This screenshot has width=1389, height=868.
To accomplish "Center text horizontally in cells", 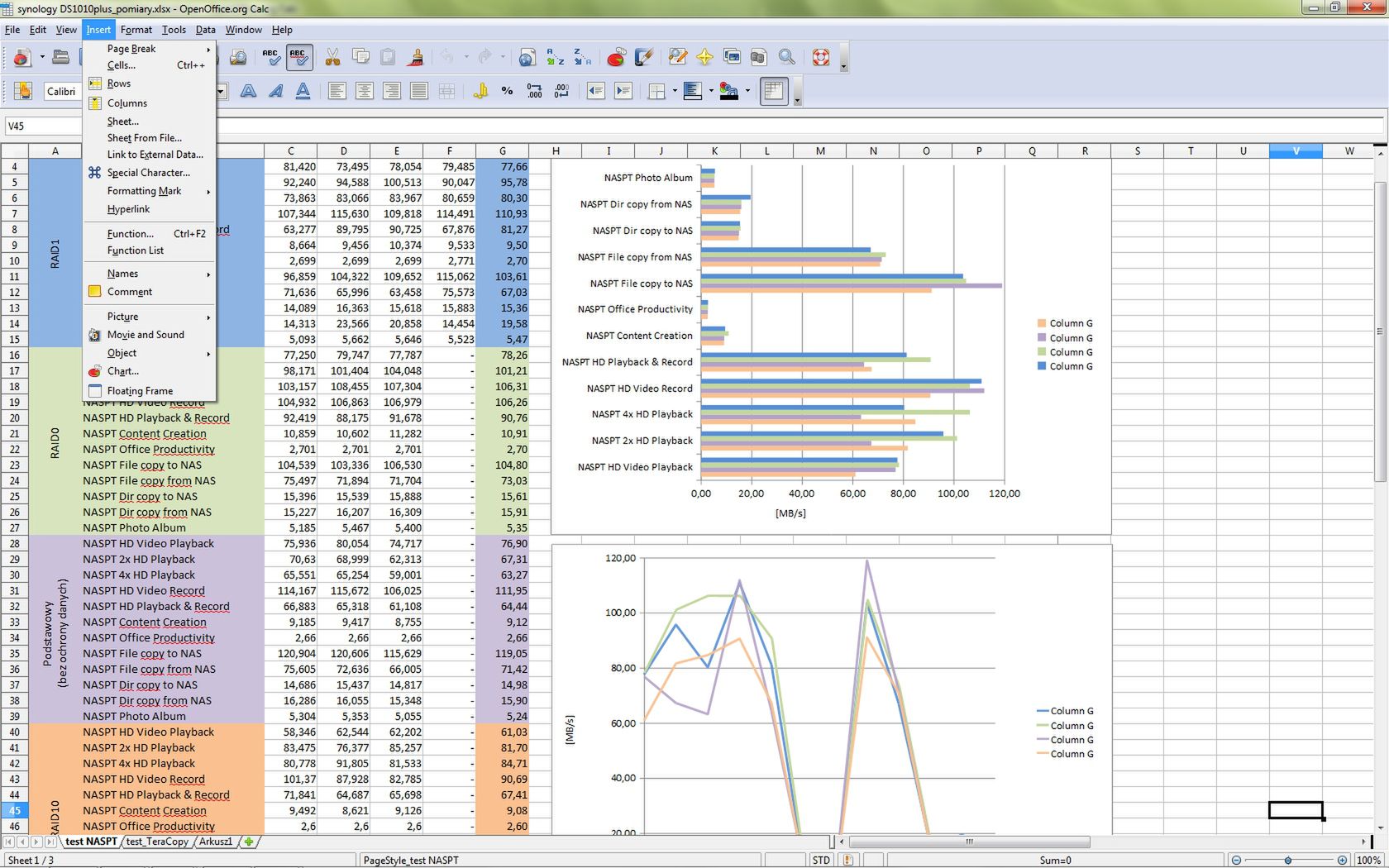I will pos(364,91).
